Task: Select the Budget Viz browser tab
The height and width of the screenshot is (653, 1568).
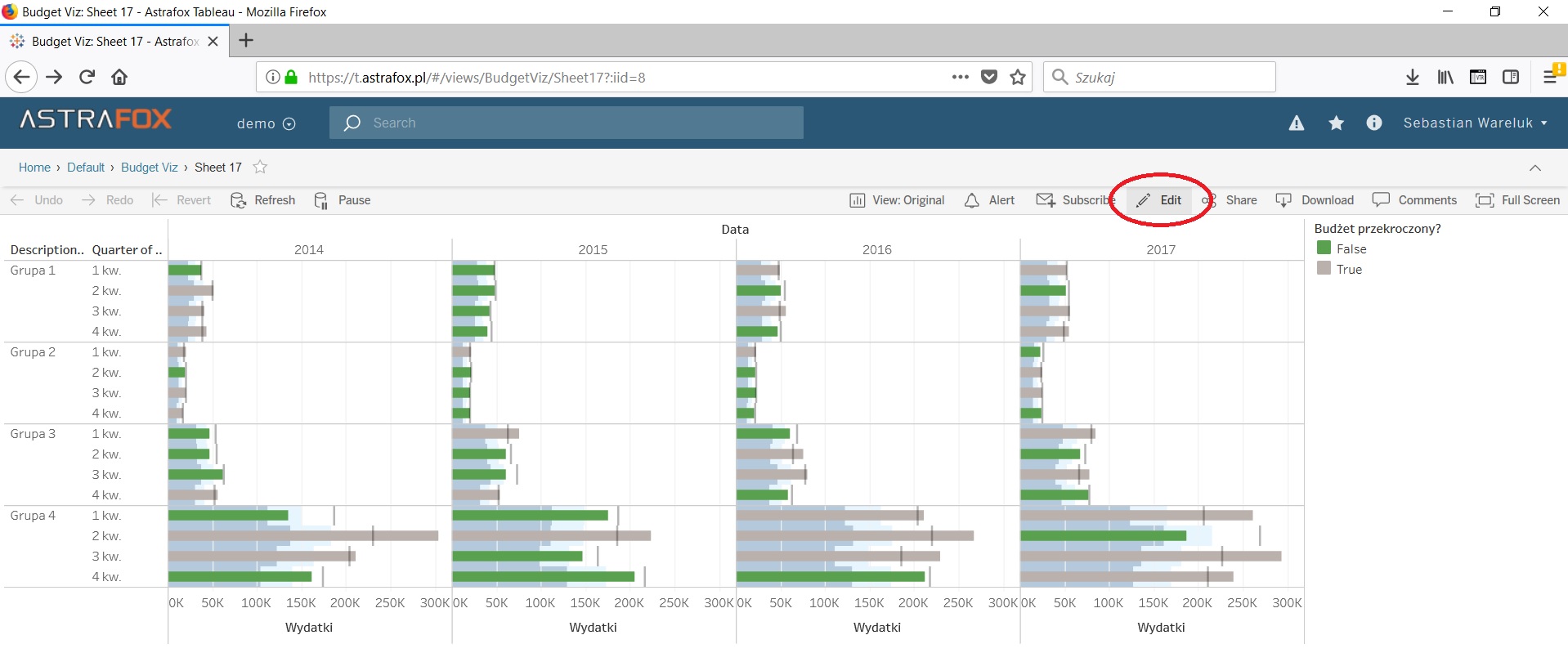Action: click(x=114, y=41)
